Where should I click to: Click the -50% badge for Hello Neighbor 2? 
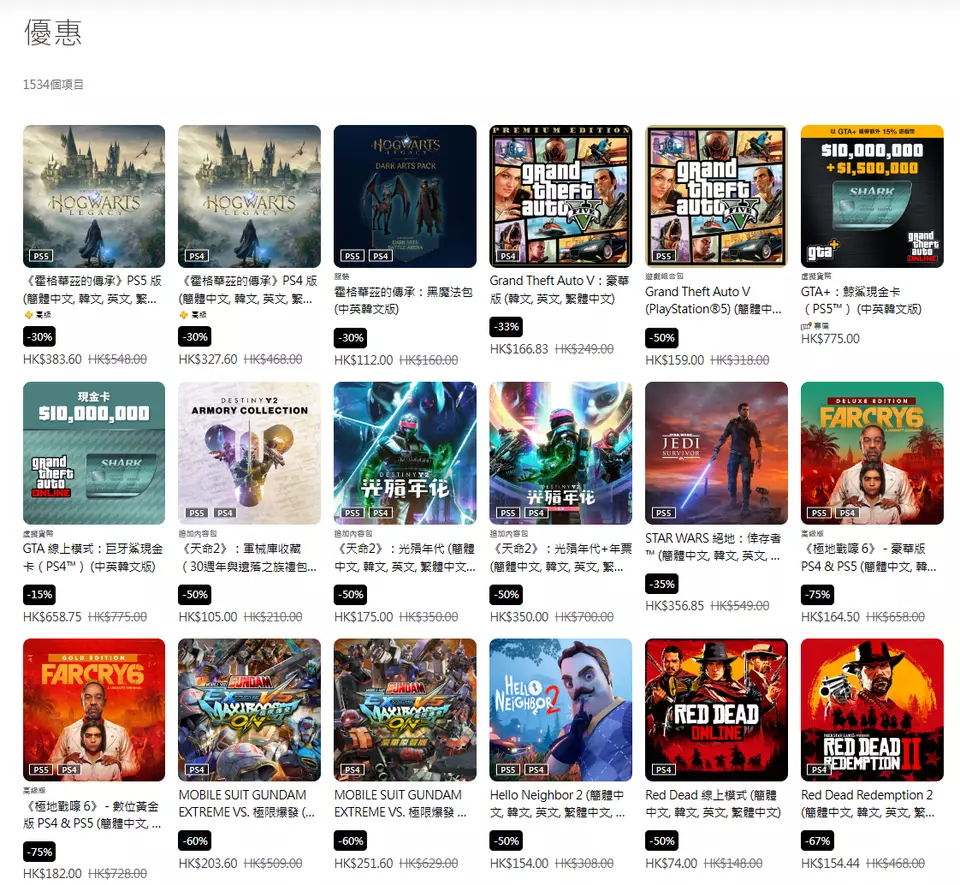[x=507, y=841]
